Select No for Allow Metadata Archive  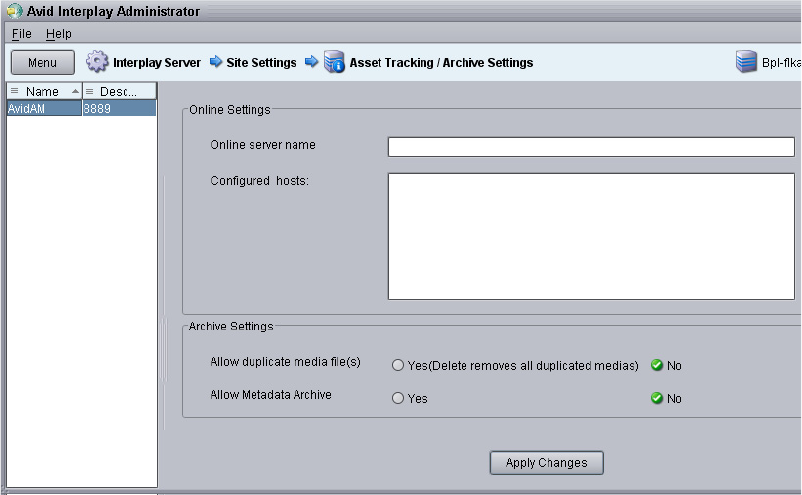657,398
